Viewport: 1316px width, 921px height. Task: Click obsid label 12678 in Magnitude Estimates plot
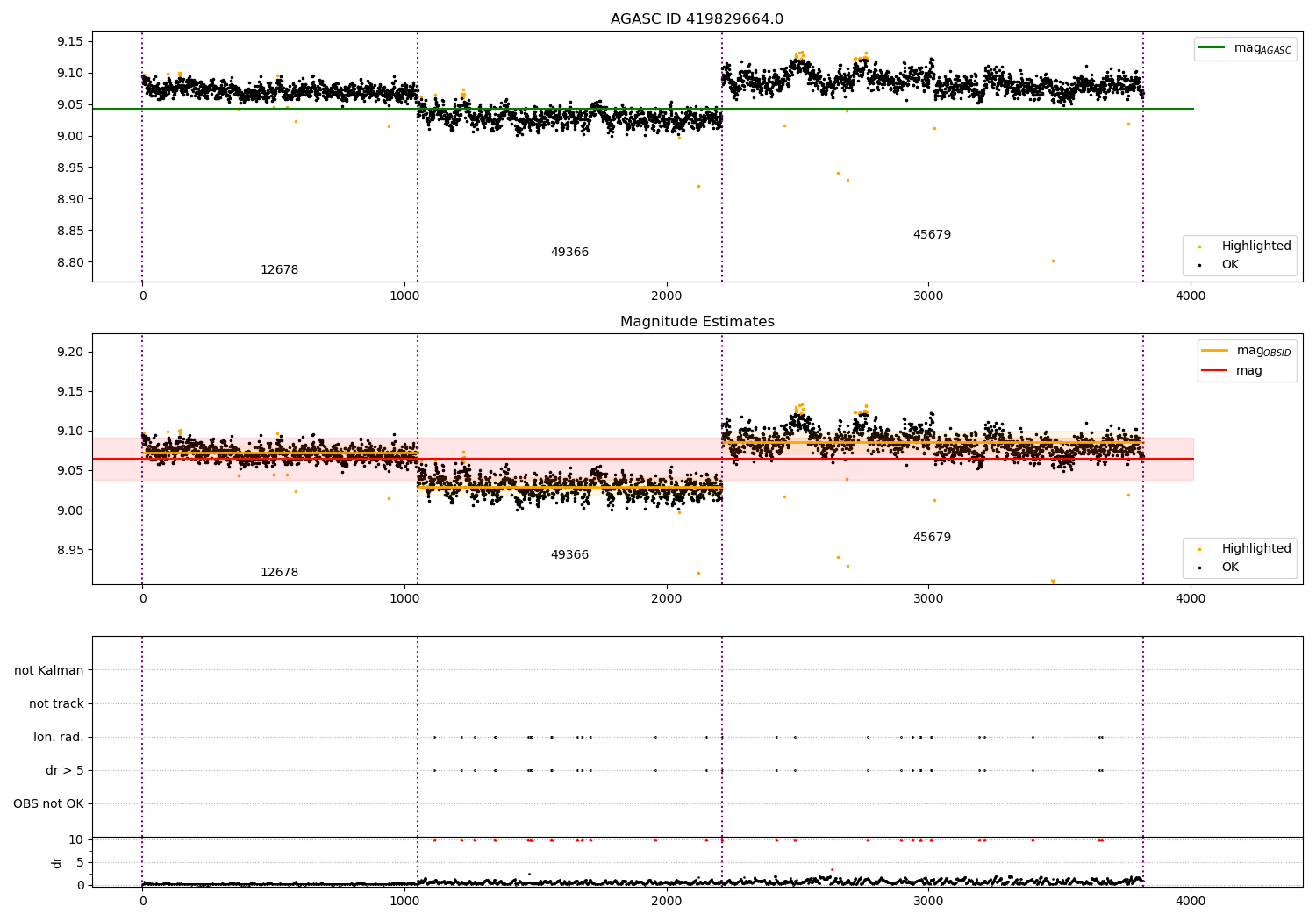(279, 573)
